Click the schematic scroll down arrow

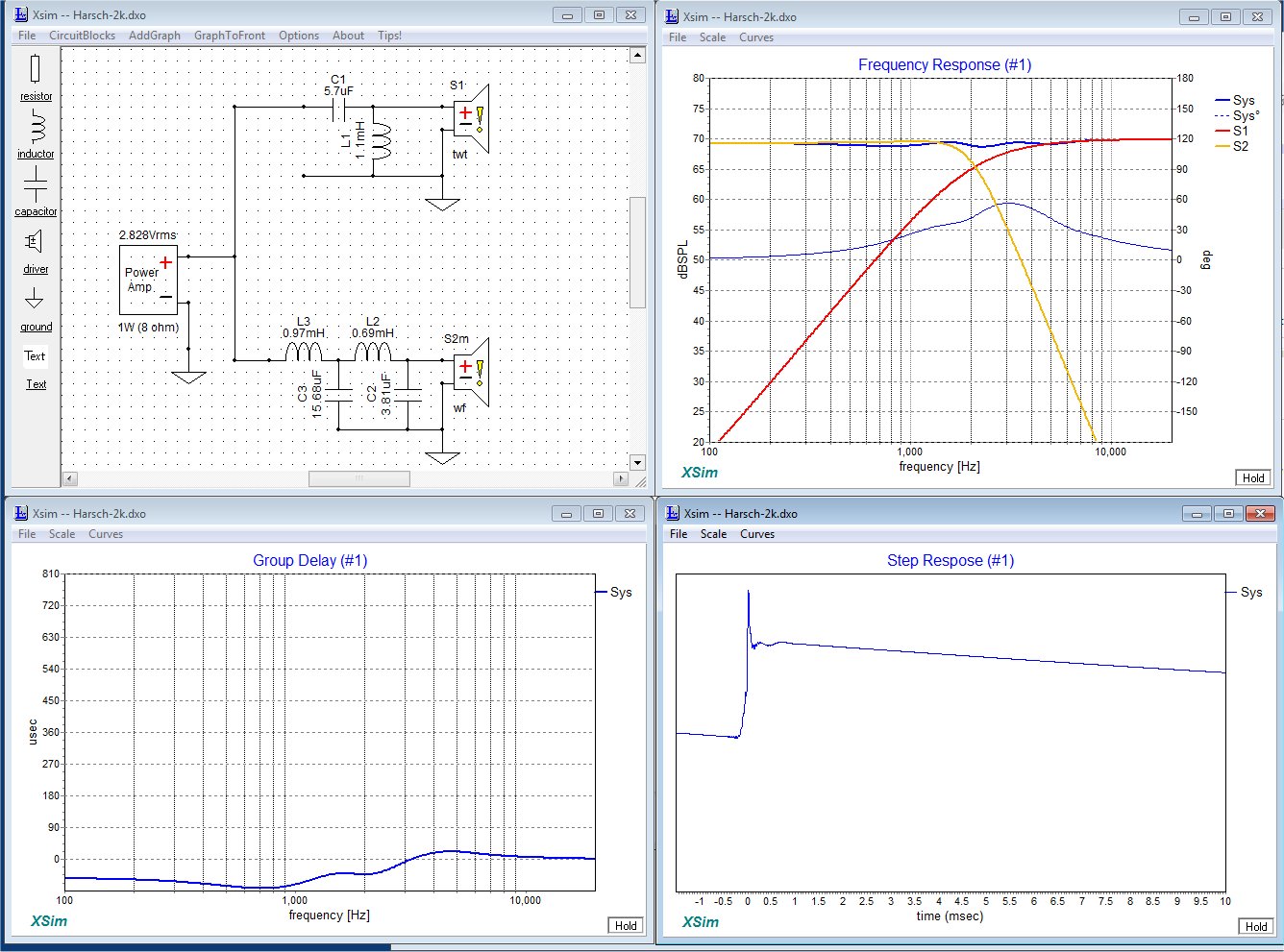coord(637,462)
